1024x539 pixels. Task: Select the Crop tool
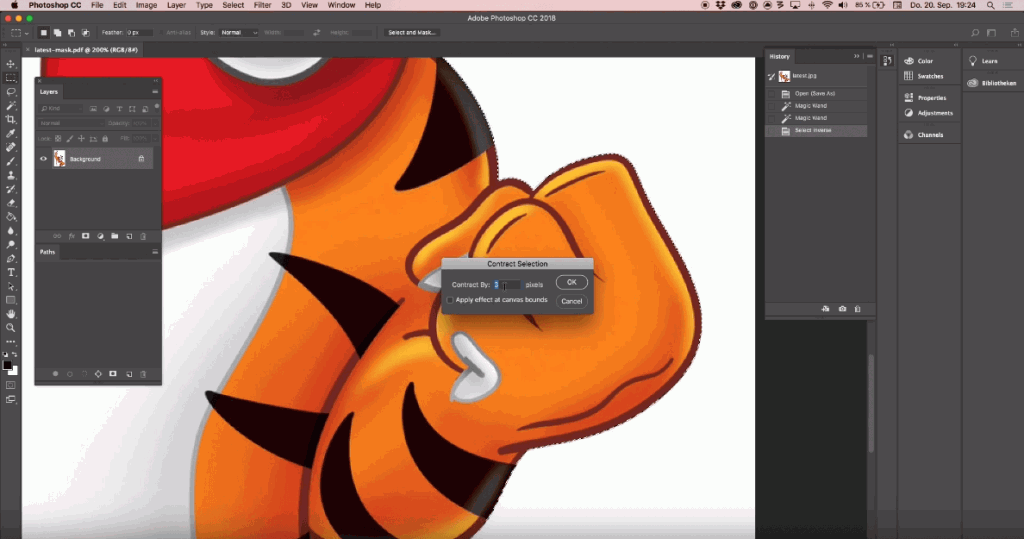pyautogui.click(x=10, y=120)
